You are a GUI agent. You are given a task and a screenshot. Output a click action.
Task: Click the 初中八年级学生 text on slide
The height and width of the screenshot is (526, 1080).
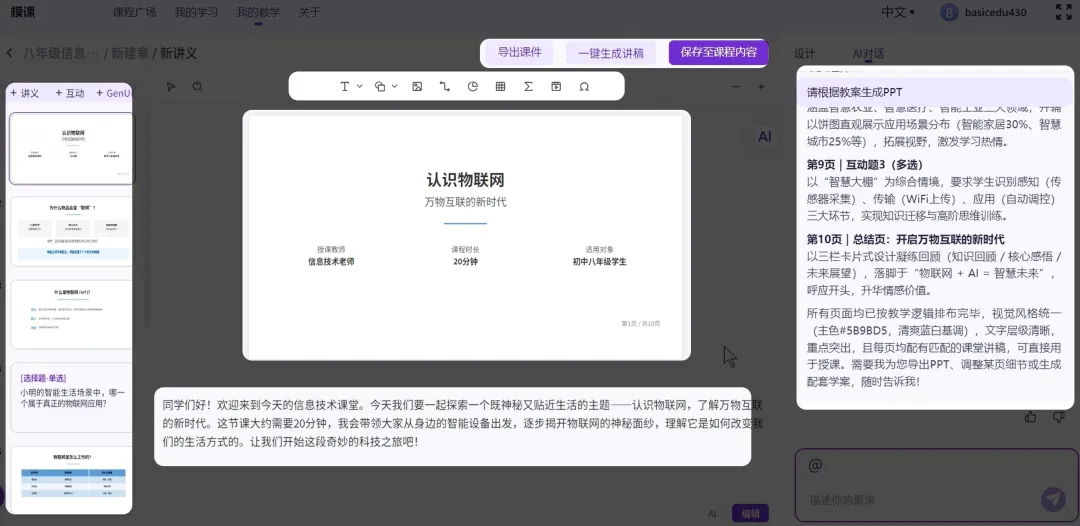tap(599, 262)
